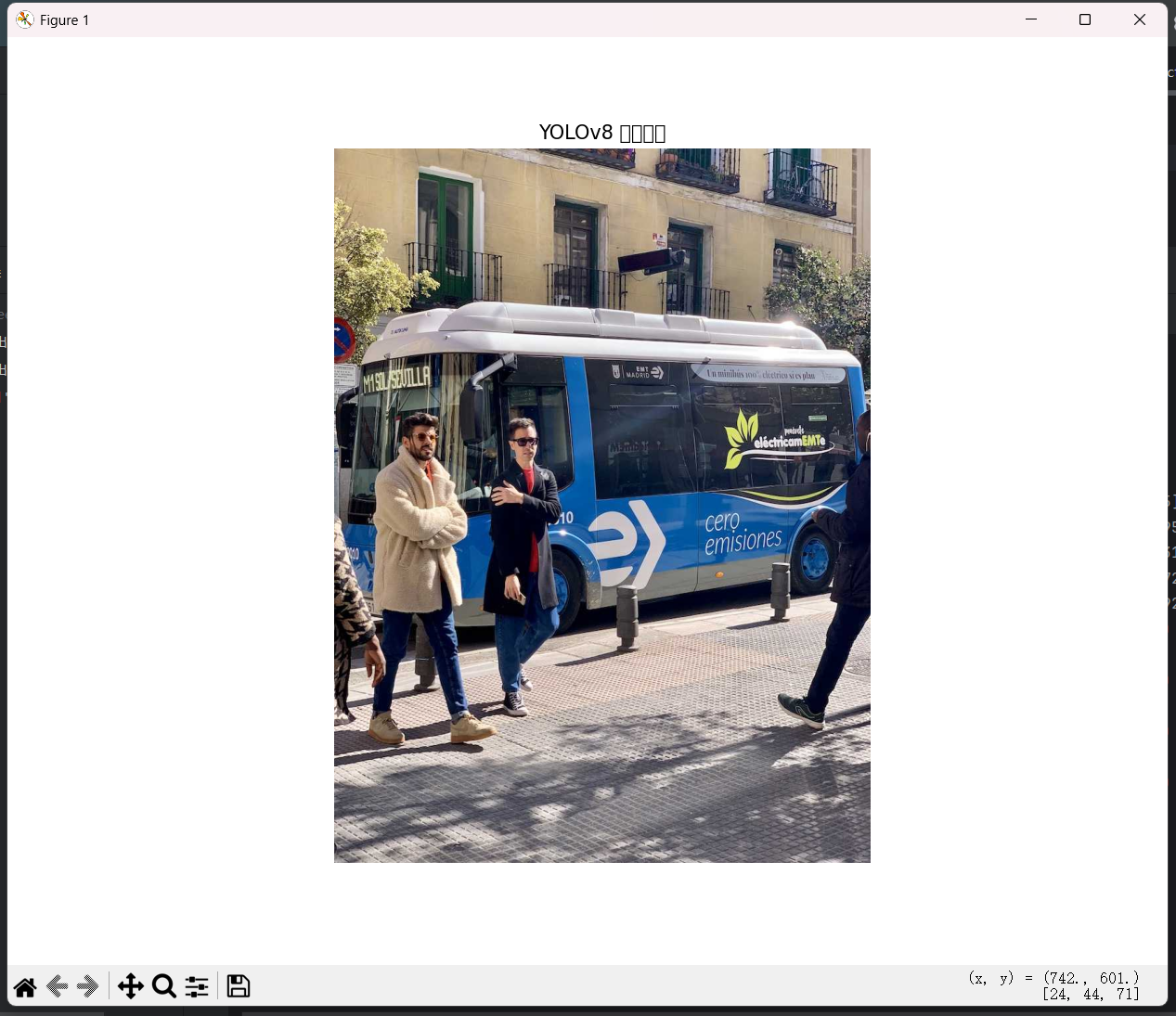Click the displayed bus street image
The image size is (1176, 1016).
click(x=602, y=506)
